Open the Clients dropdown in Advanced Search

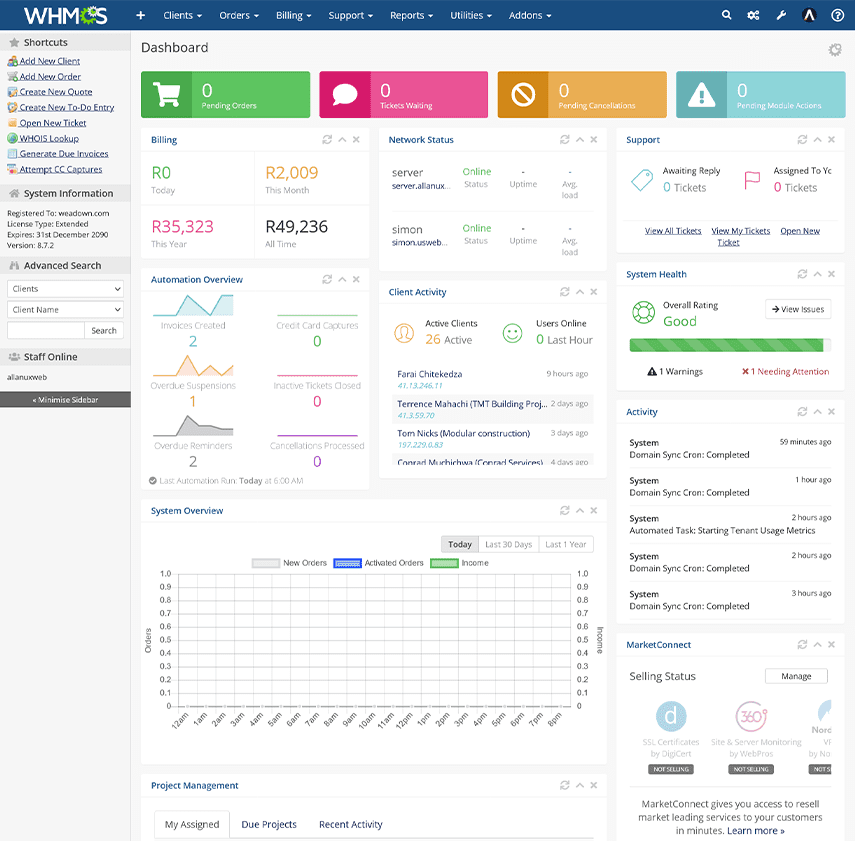[64, 288]
